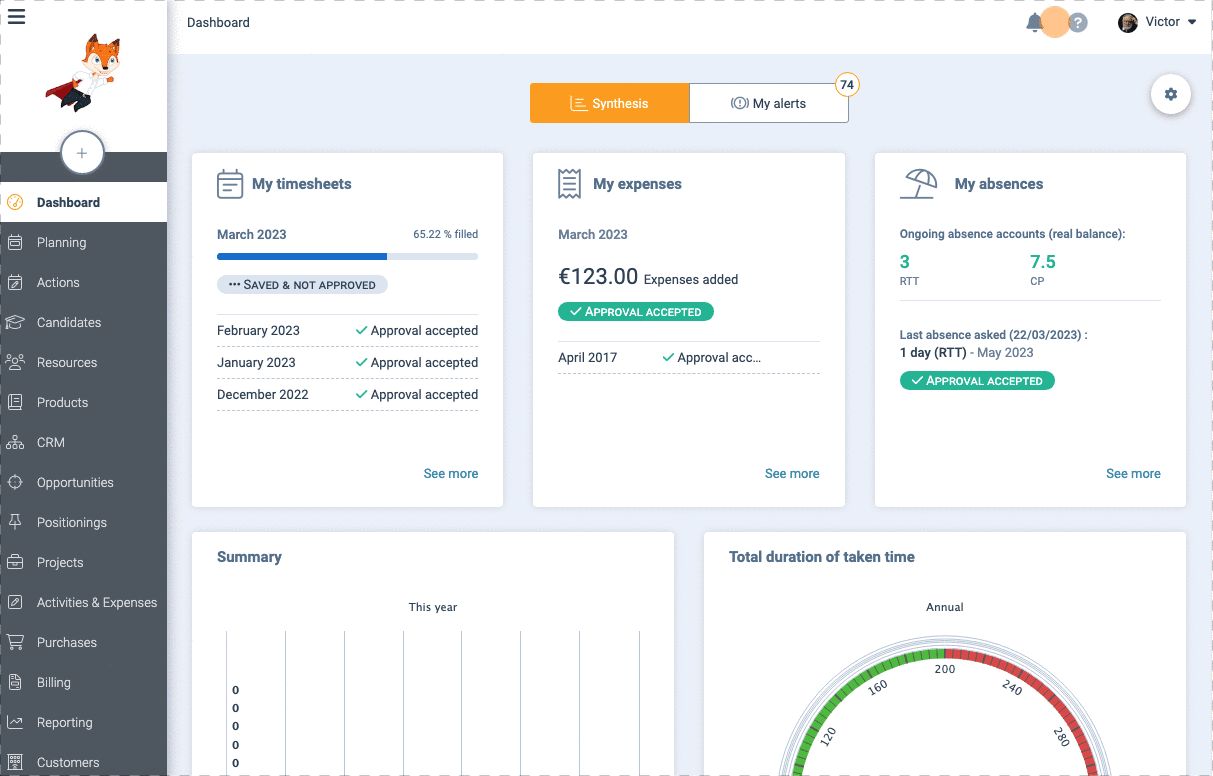Click the Candidates graduation cap icon
The height and width of the screenshot is (776, 1213).
point(15,322)
